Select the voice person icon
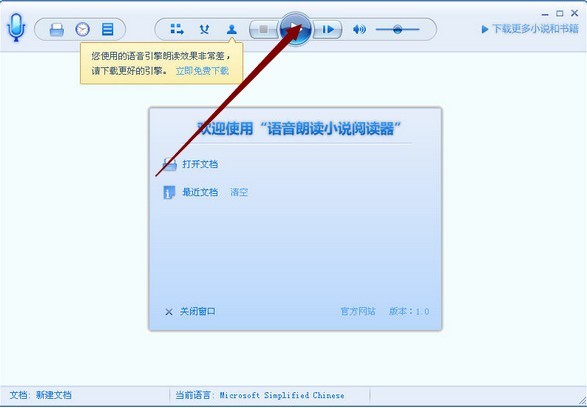This screenshot has height=408, width=587. pos(232,29)
